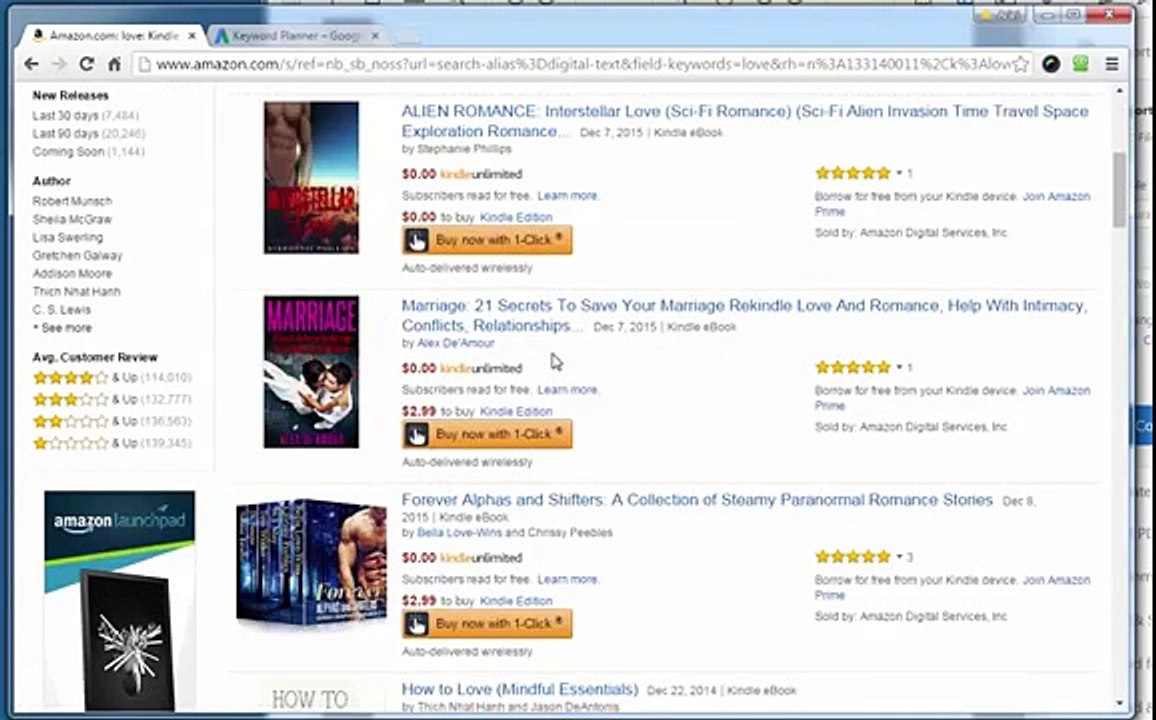1156x720 pixels.
Task: Open the dark round extension icon
Action: pos(1051,65)
